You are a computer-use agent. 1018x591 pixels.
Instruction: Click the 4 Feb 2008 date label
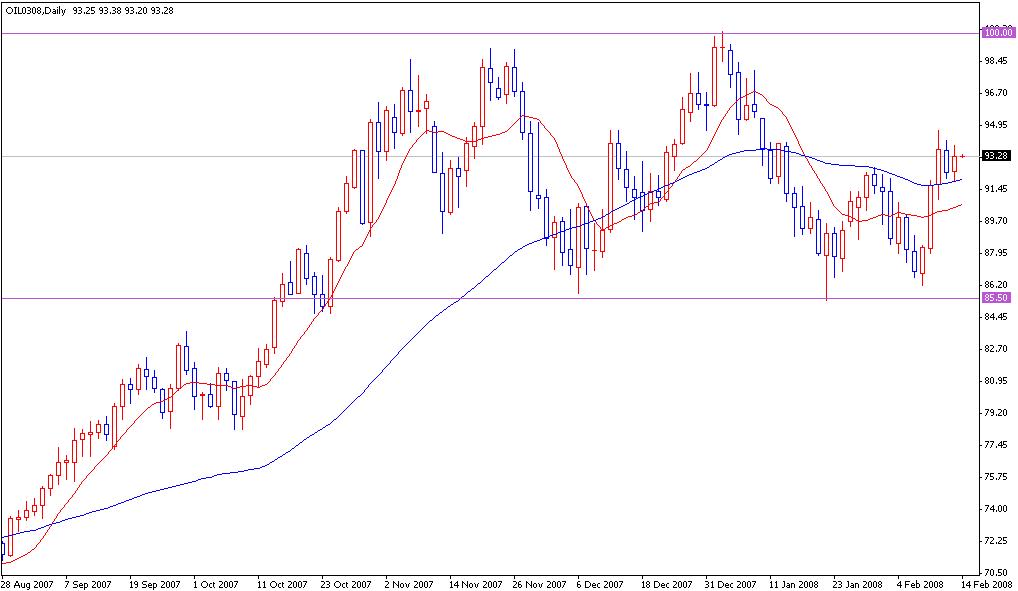click(921, 584)
